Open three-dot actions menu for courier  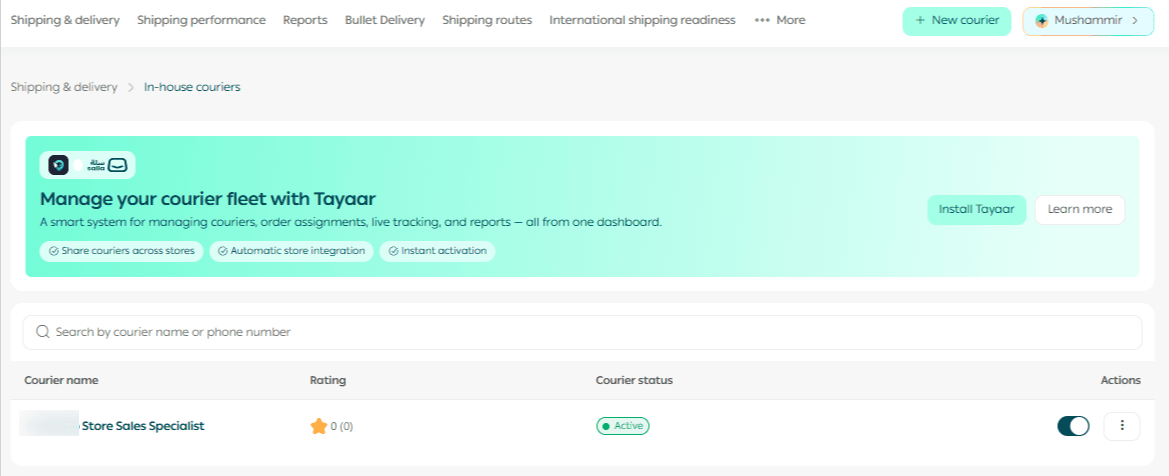tap(1122, 426)
